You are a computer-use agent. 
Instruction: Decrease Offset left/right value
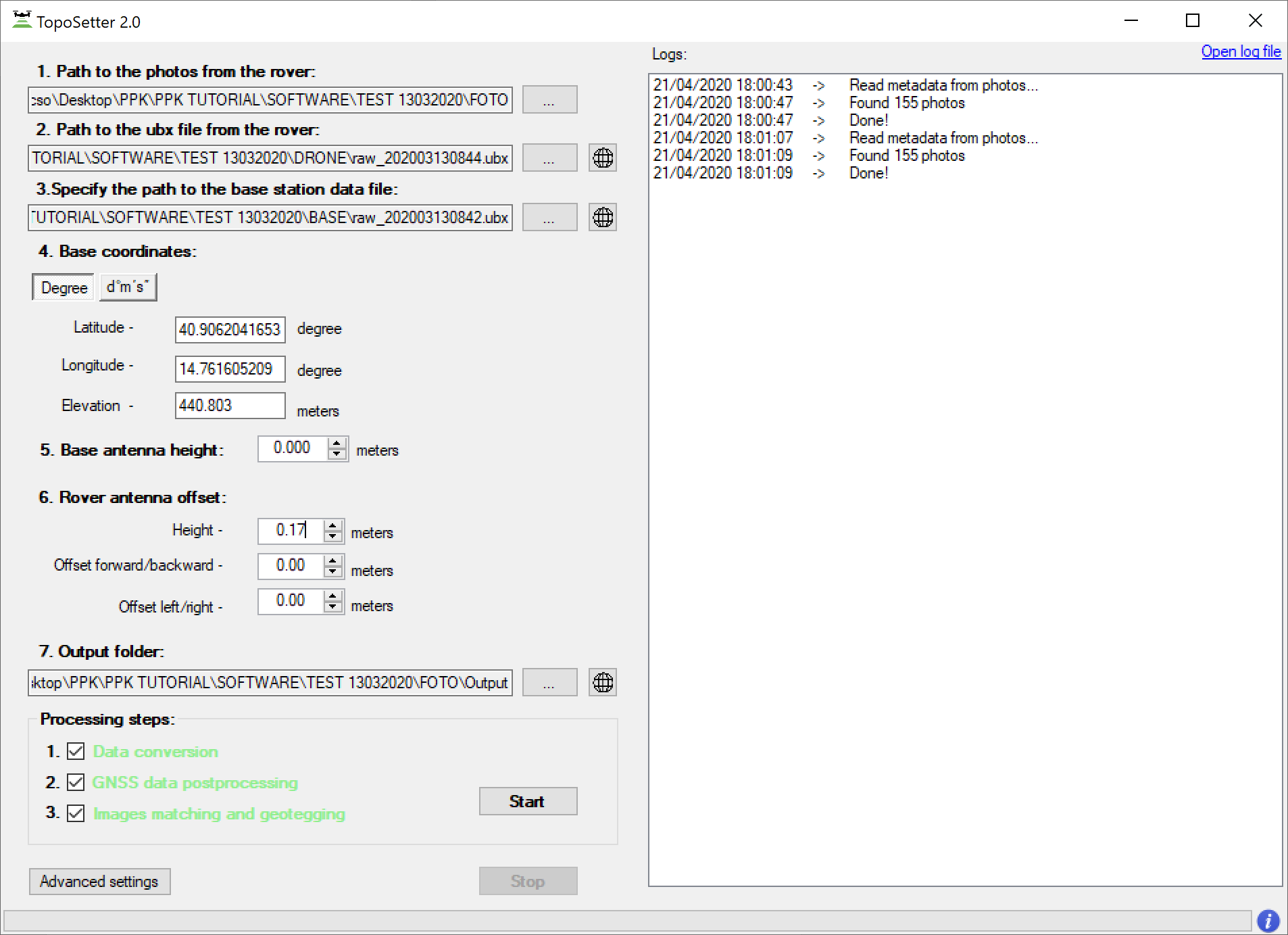tap(332, 607)
